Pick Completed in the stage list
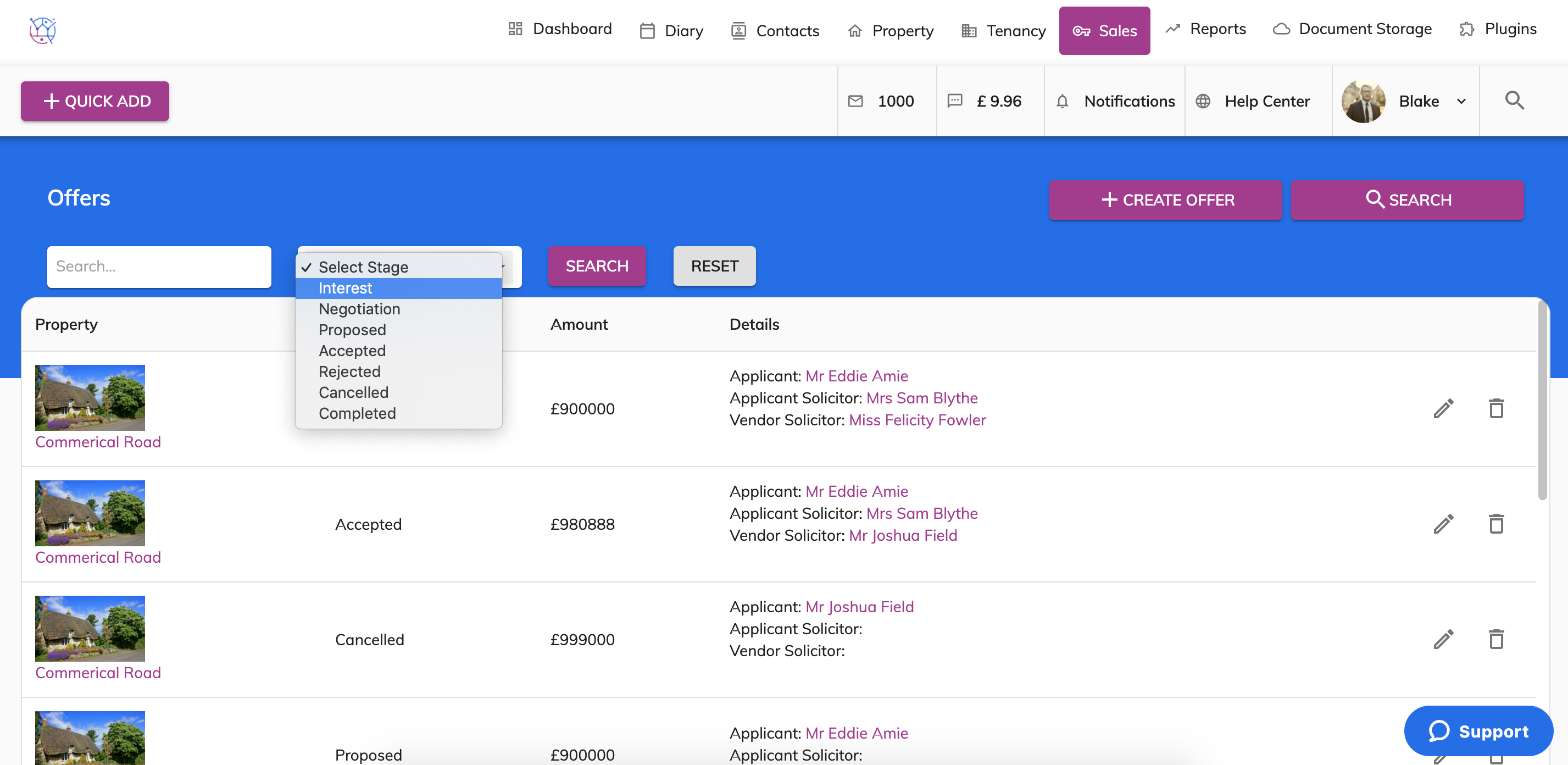 click(357, 413)
